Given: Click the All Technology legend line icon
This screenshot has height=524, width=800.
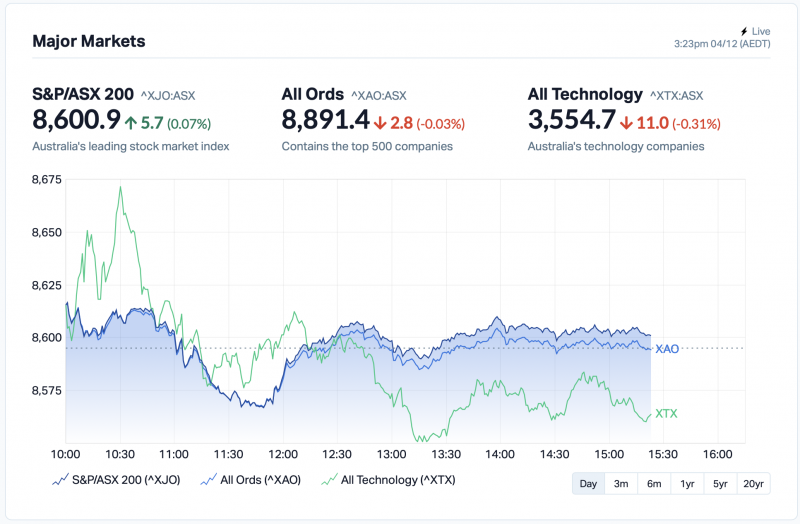Looking at the screenshot, I should [x=328, y=480].
